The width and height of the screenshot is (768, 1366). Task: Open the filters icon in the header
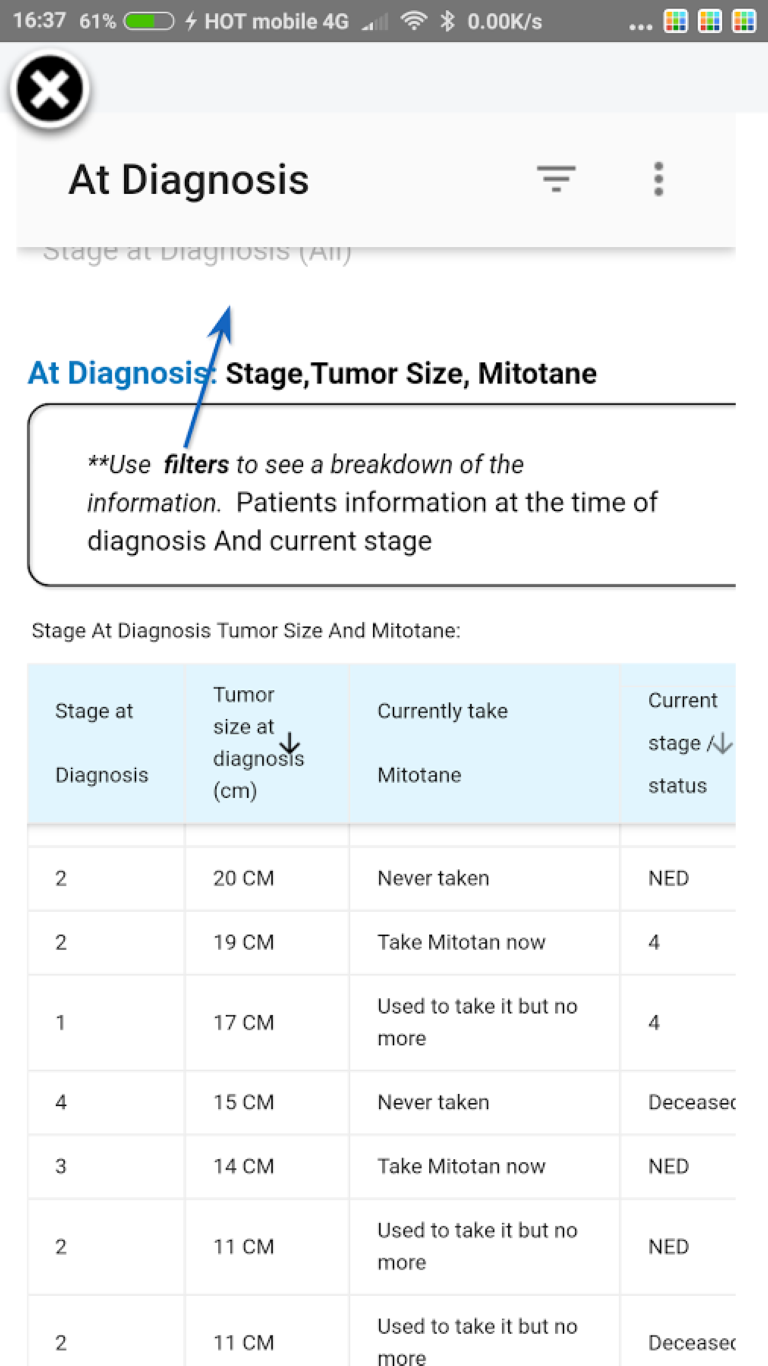coord(556,179)
